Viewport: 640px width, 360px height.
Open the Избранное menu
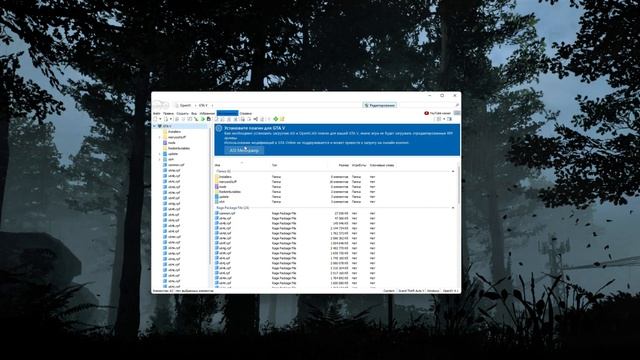click(207, 113)
